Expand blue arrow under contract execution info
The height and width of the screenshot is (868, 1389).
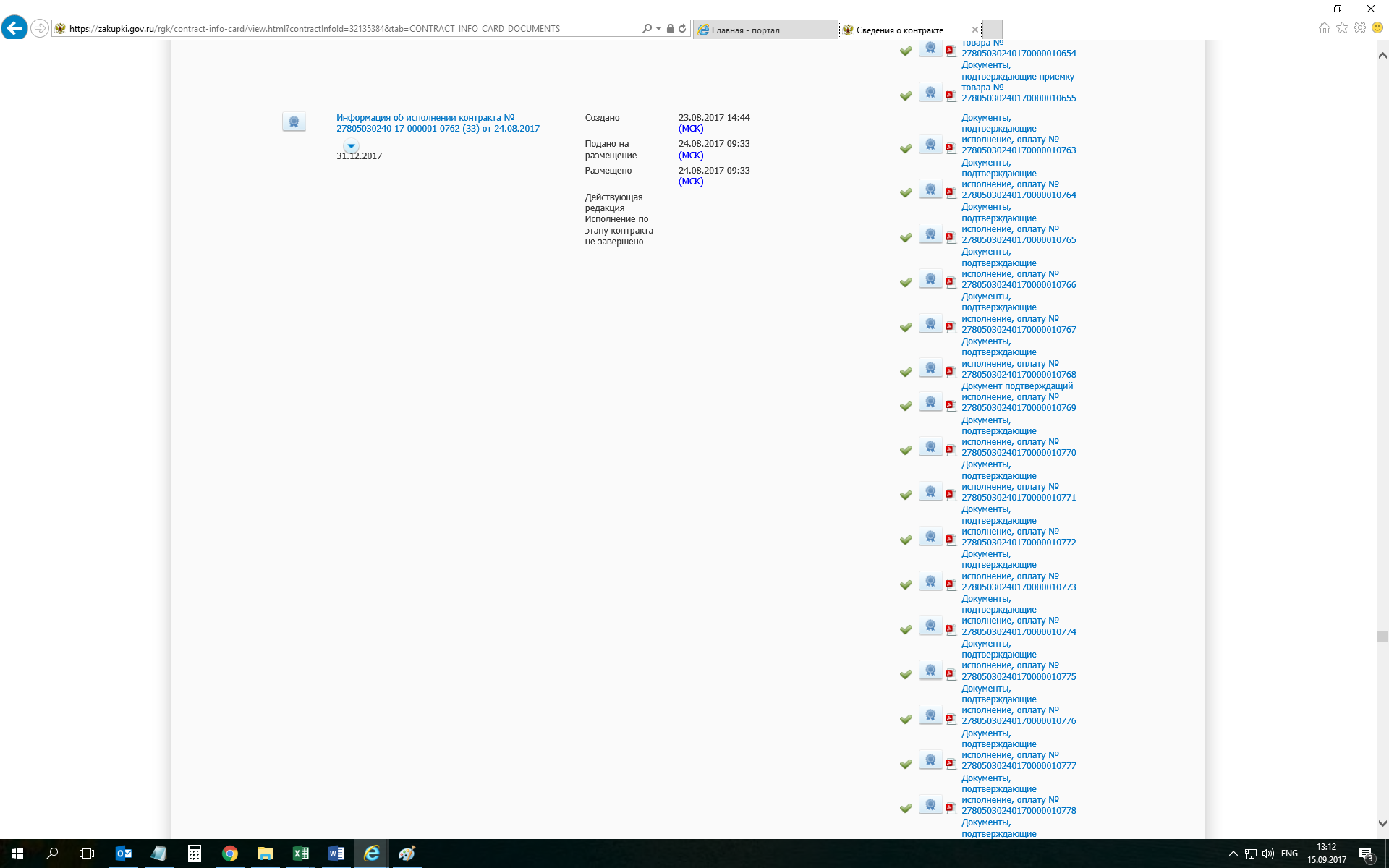pyautogui.click(x=351, y=146)
